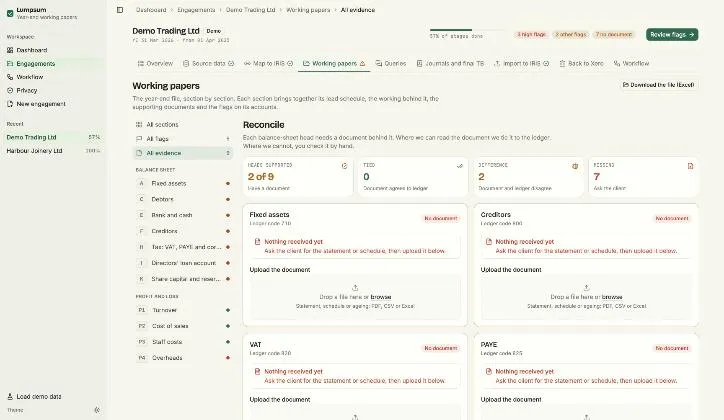Click browse in the Creditors upload area
Viewport: 724px width, 420px height.
(612, 297)
